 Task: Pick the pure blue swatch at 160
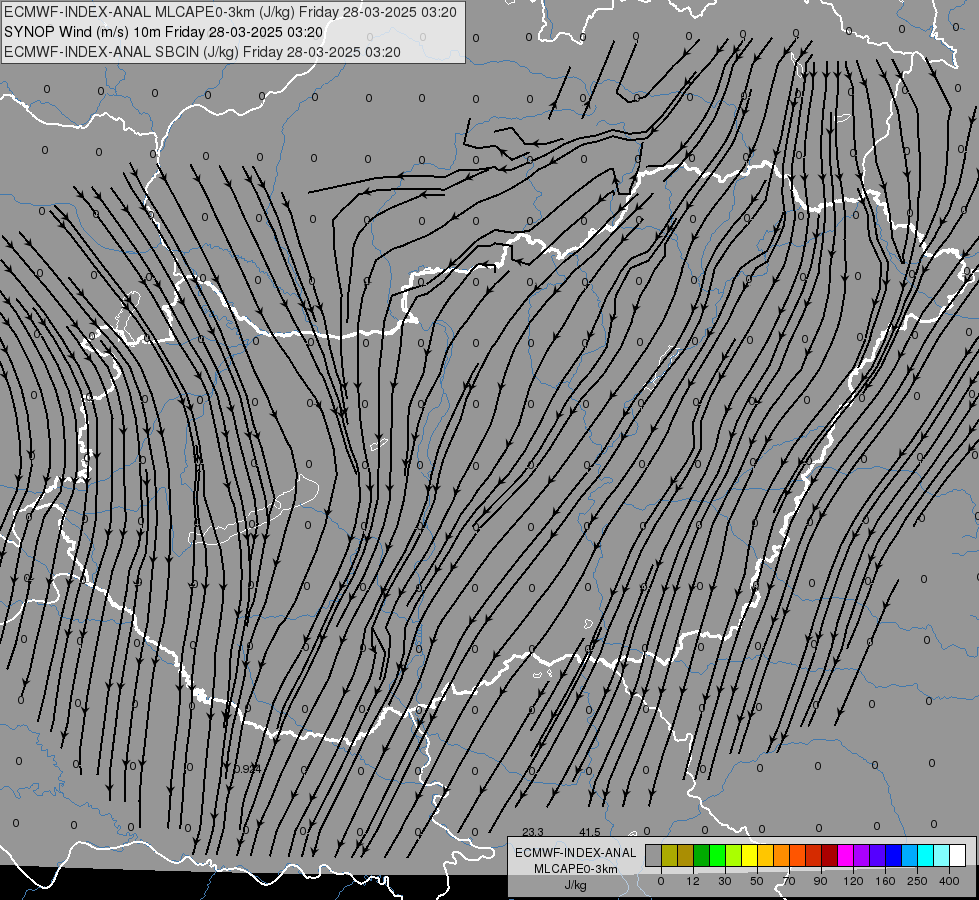(x=894, y=856)
